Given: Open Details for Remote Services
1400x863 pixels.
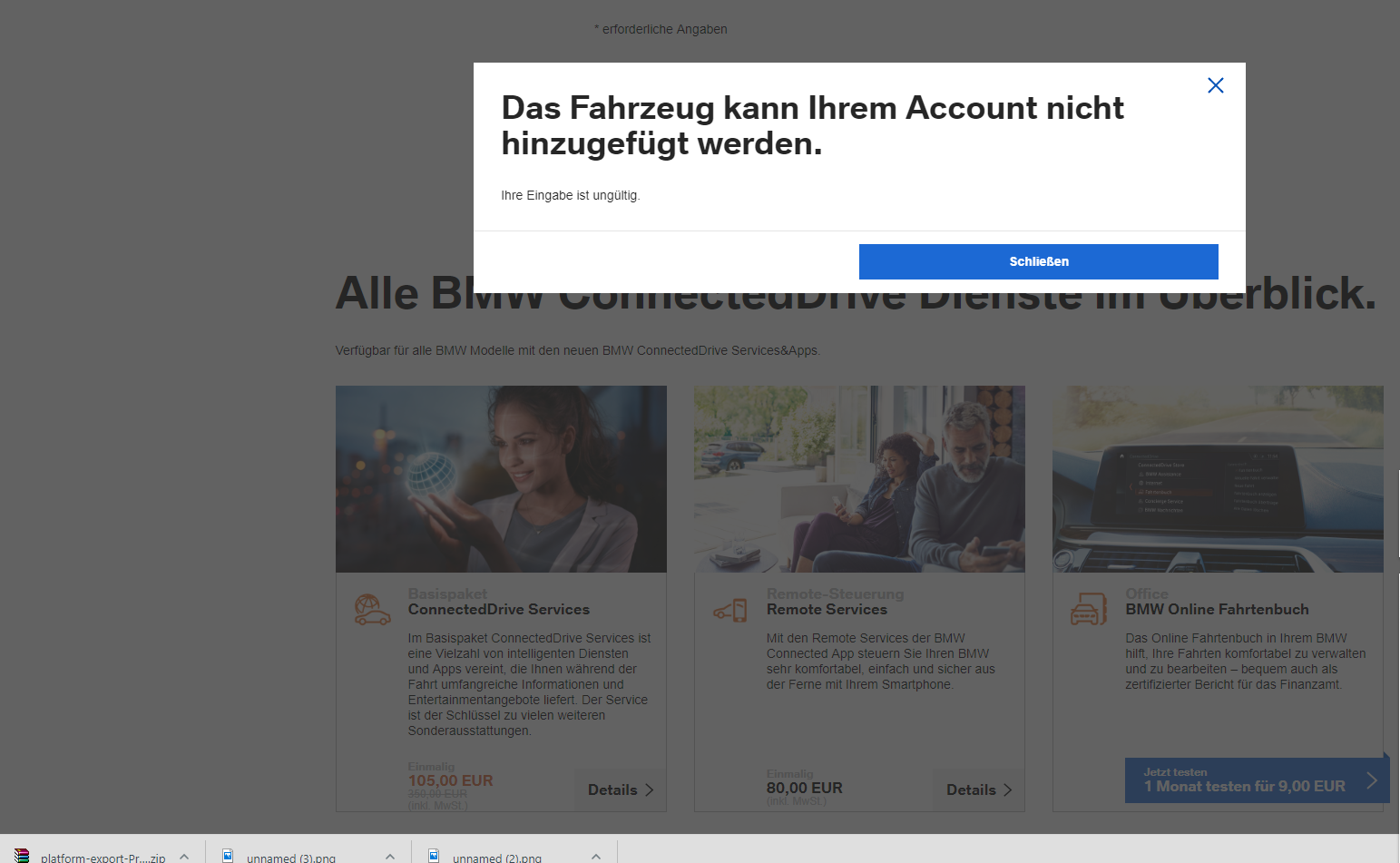Looking at the screenshot, I should [979, 789].
